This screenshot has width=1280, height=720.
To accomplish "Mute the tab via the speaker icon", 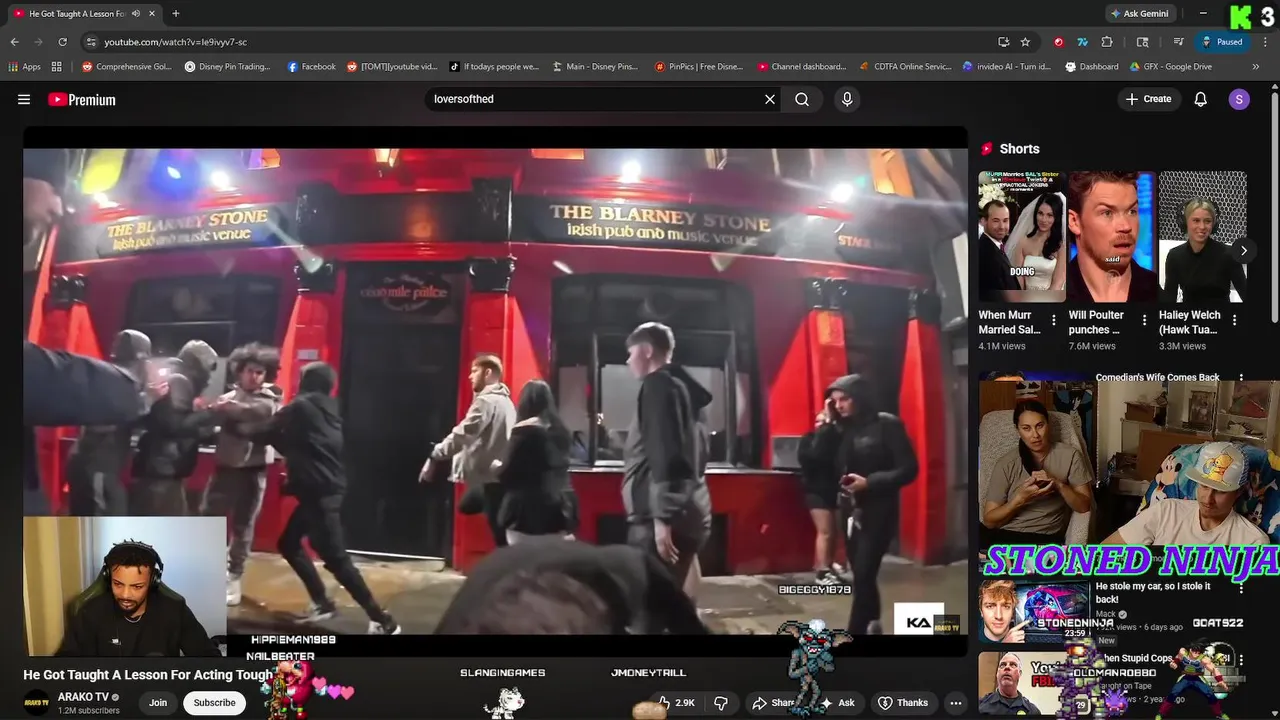I will coord(136,14).
